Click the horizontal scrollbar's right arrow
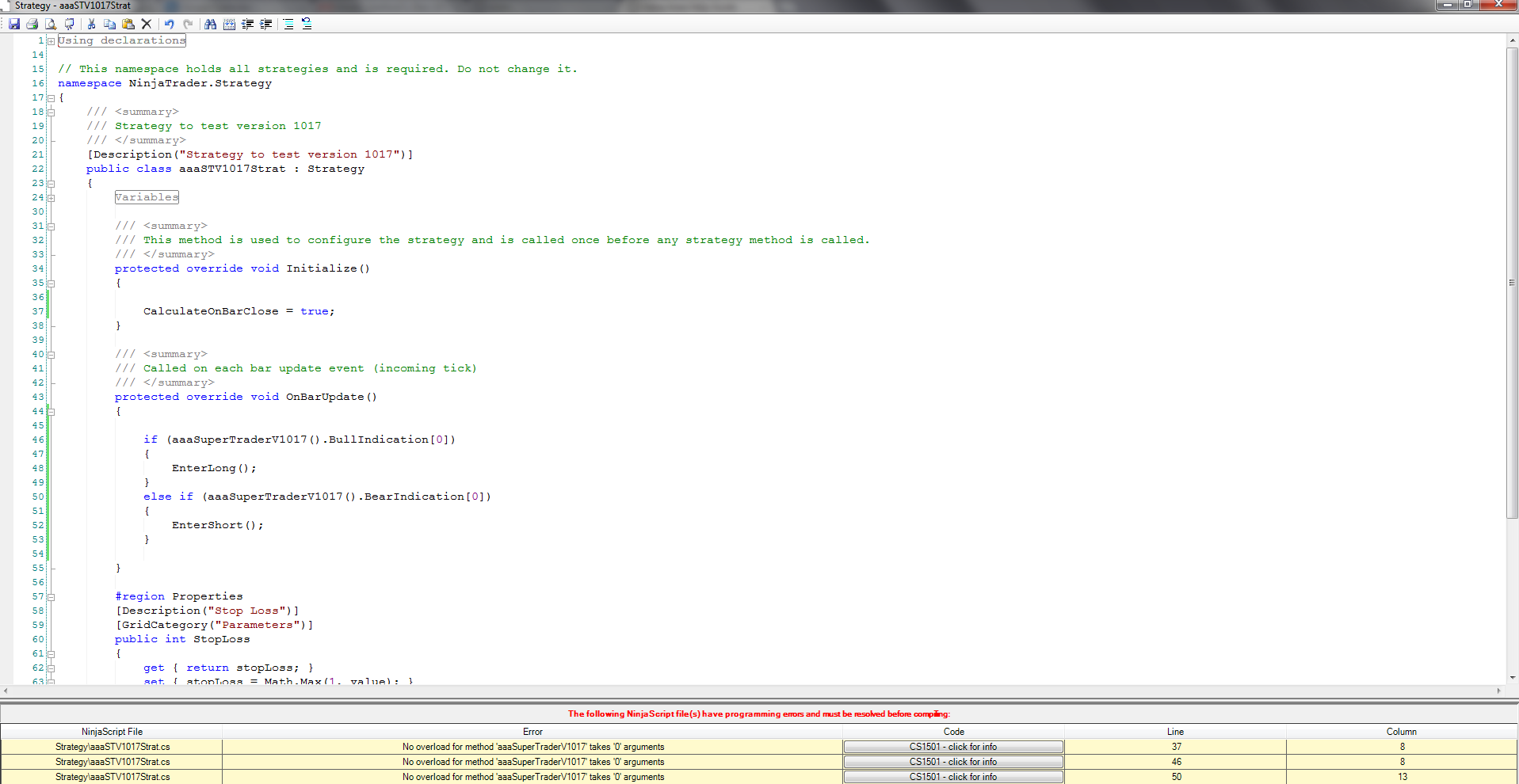 [x=1498, y=691]
